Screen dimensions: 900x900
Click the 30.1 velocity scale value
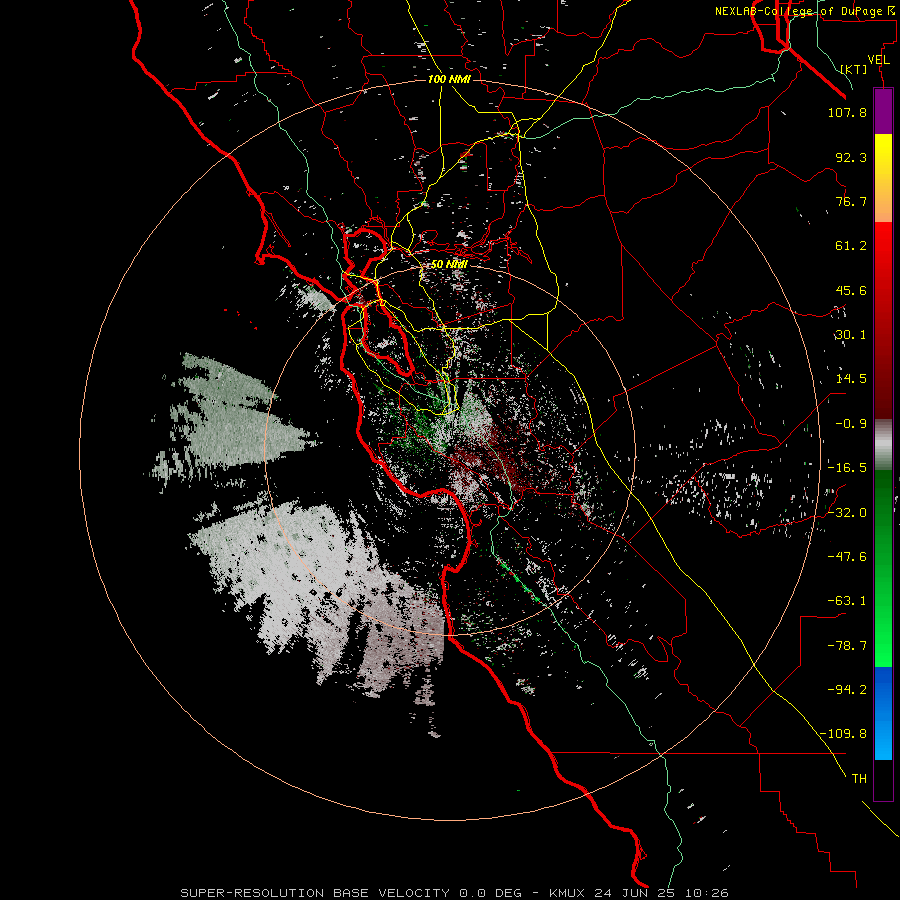coord(851,335)
